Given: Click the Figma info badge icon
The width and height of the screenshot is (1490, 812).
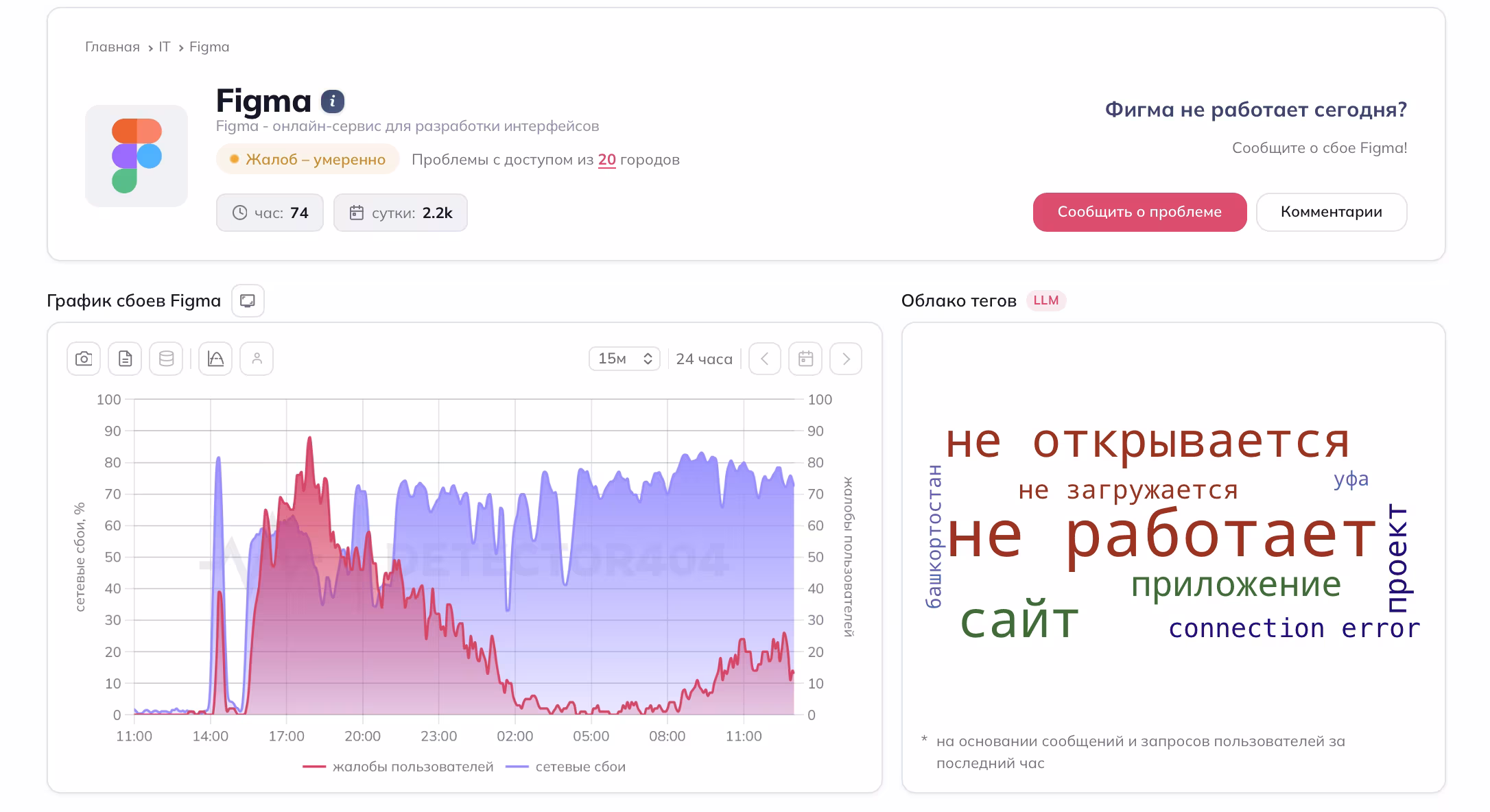Looking at the screenshot, I should click(333, 101).
